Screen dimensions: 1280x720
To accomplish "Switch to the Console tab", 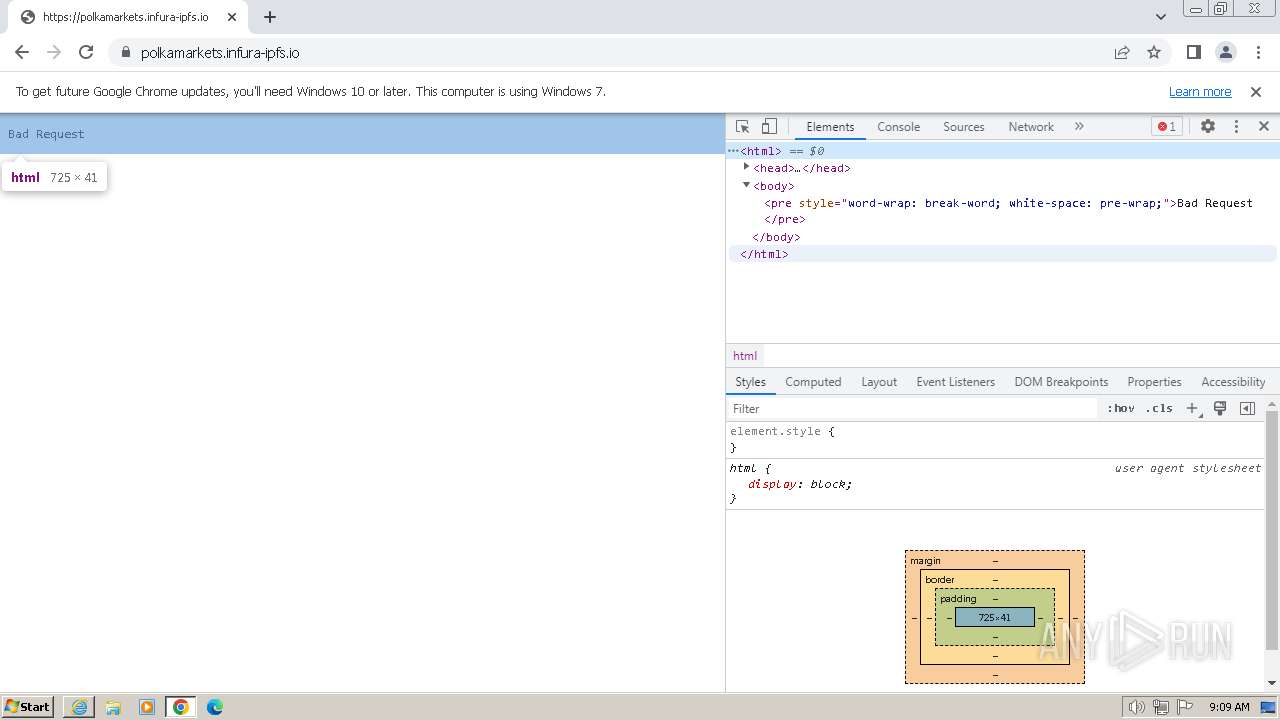I will coord(898,127).
